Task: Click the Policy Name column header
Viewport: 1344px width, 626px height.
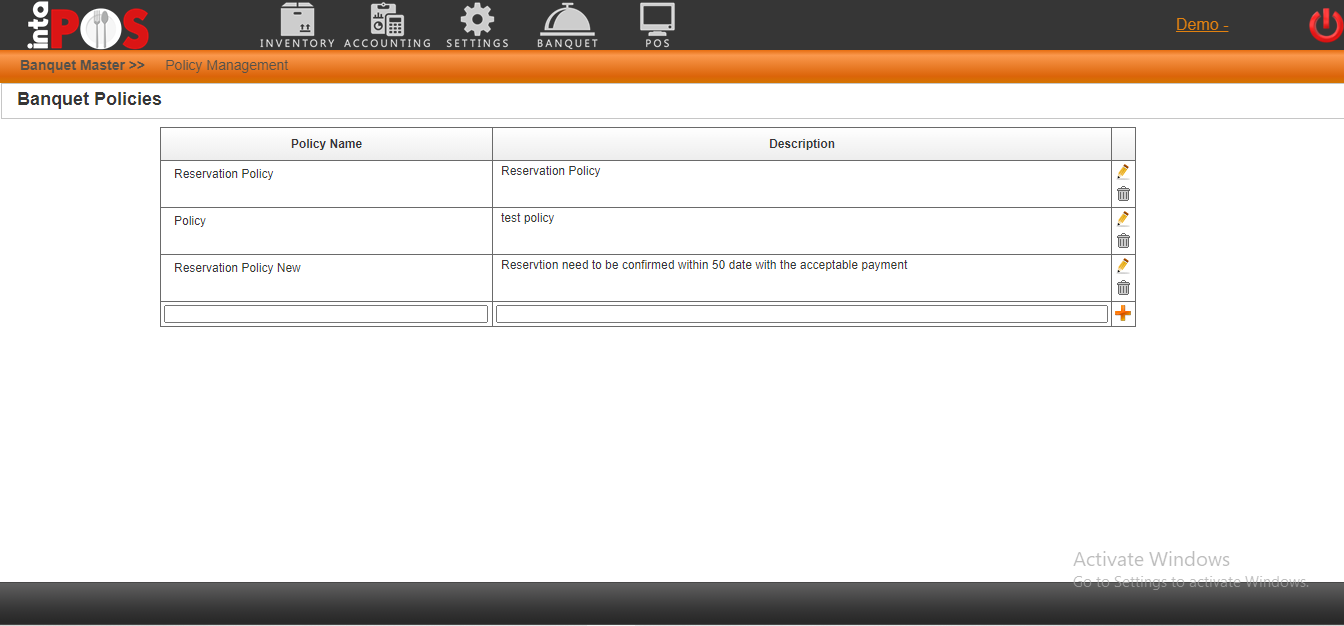Action: click(326, 144)
